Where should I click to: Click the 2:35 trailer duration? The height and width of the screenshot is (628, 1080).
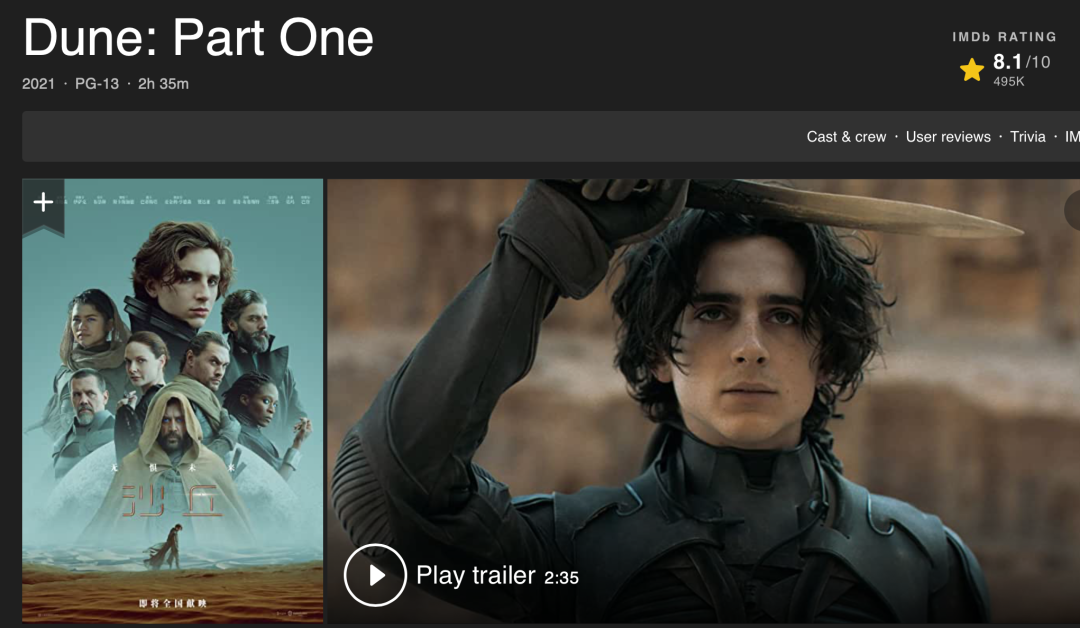coord(561,578)
